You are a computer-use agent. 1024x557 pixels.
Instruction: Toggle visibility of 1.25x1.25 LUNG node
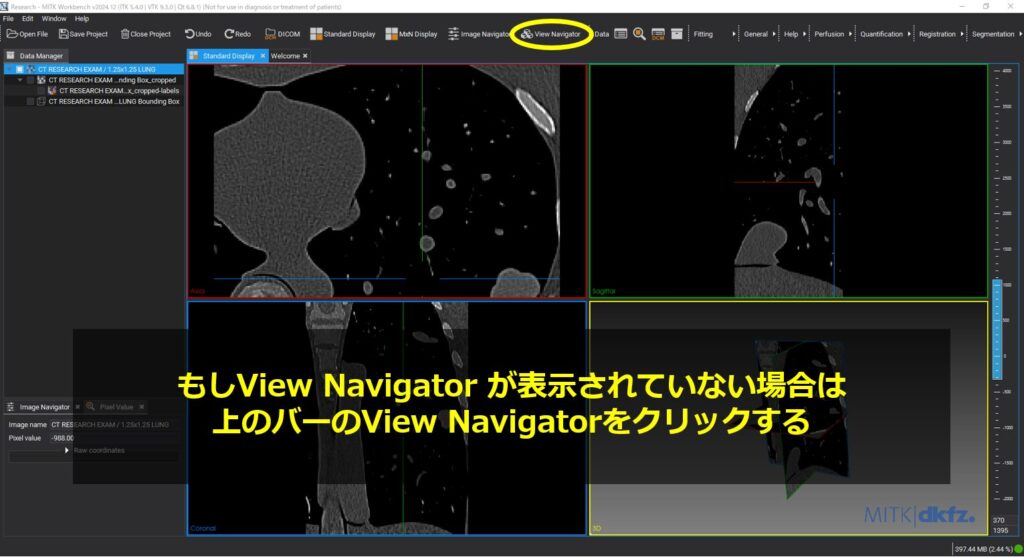(20, 69)
